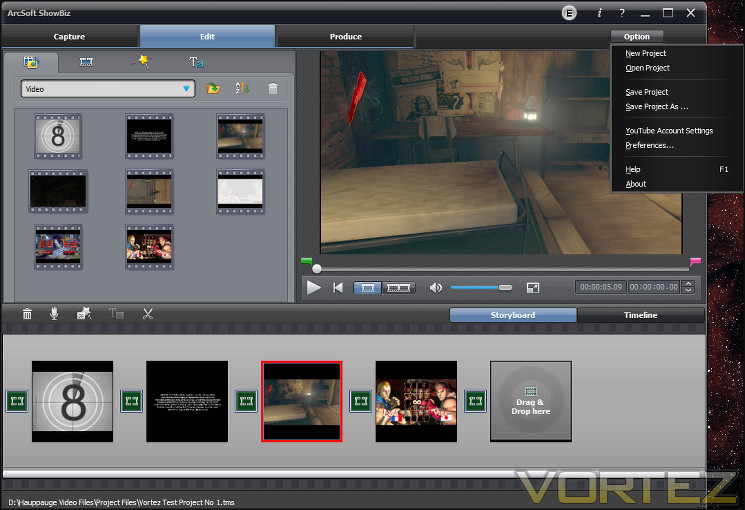
Task: Click the microphone record narration icon
Action: [x=54, y=313]
